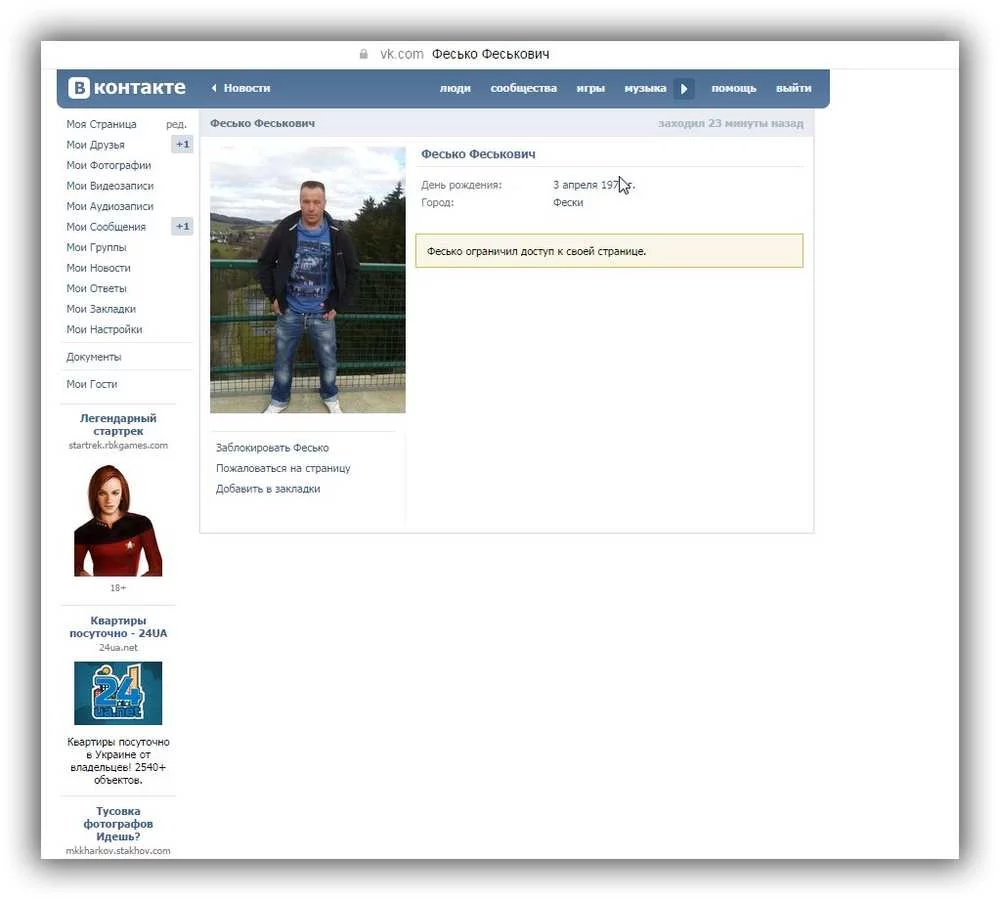Click the profile name heading Фесько Феськович
The height and width of the screenshot is (900, 1000).
(x=478, y=154)
